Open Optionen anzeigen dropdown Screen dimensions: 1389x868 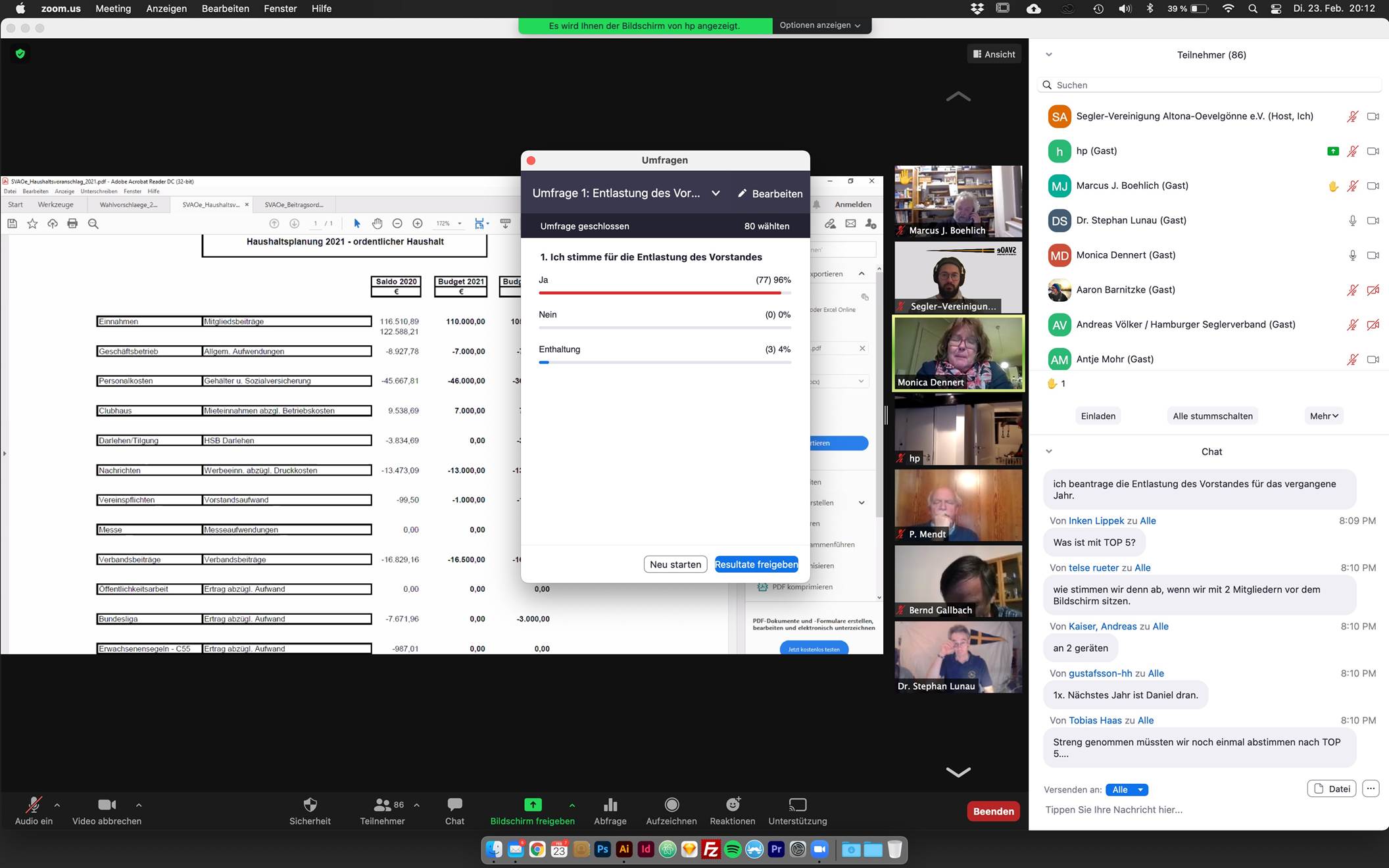click(820, 26)
